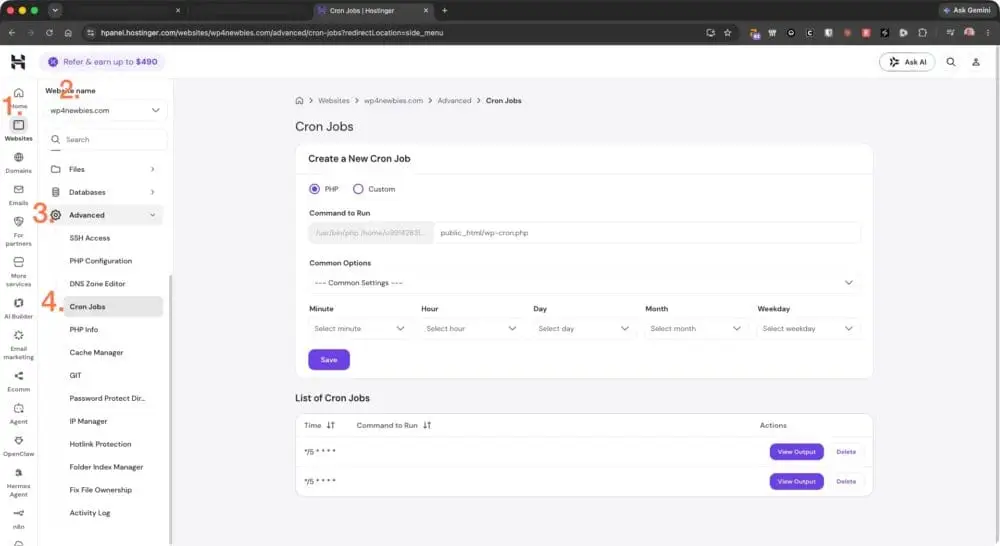Click the Websites breadcrumb link
Viewport: 1000px width, 546px height.
pyautogui.click(x=334, y=101)
